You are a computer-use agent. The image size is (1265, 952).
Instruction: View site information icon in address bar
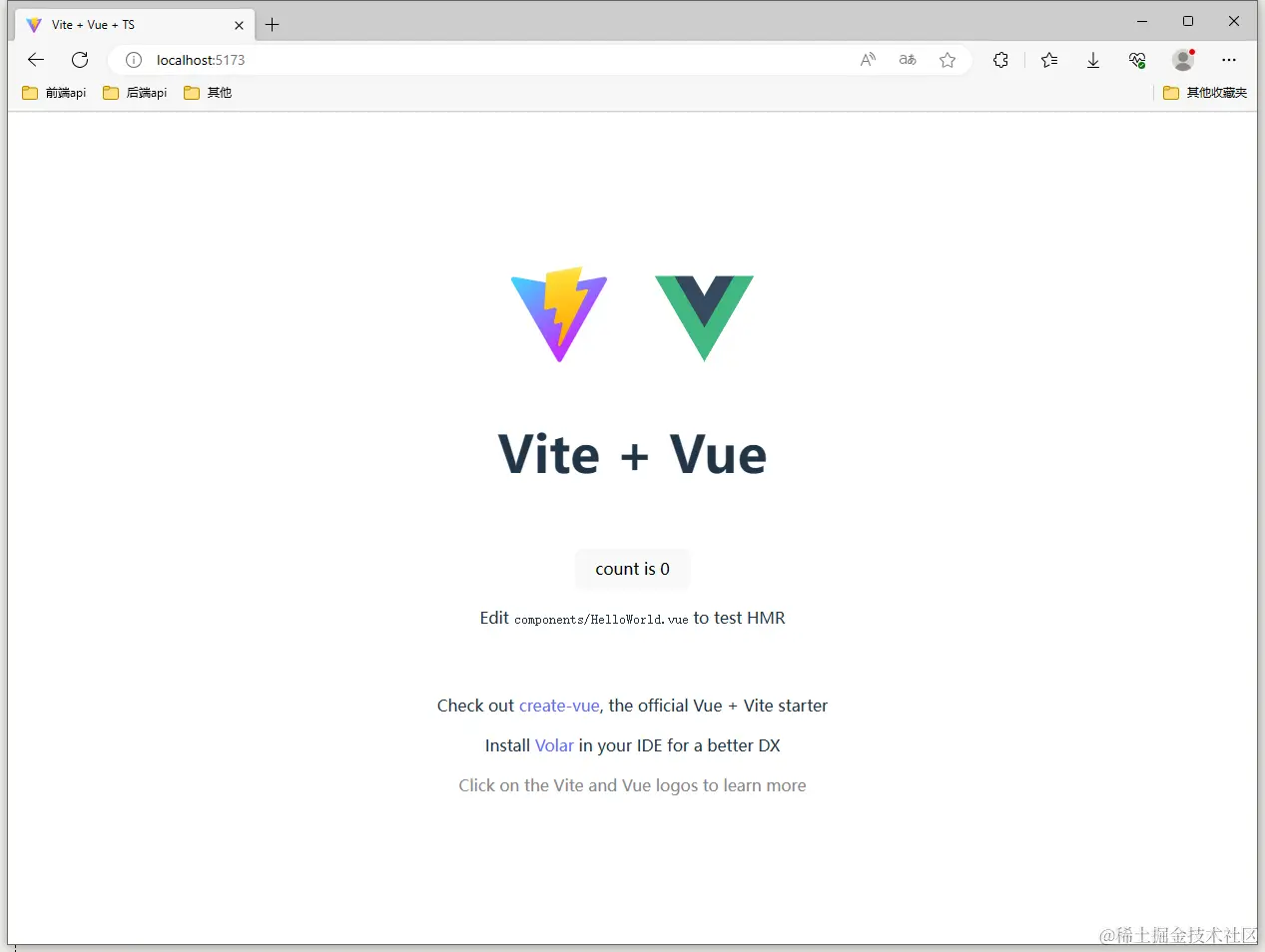(x=134, y=60)
